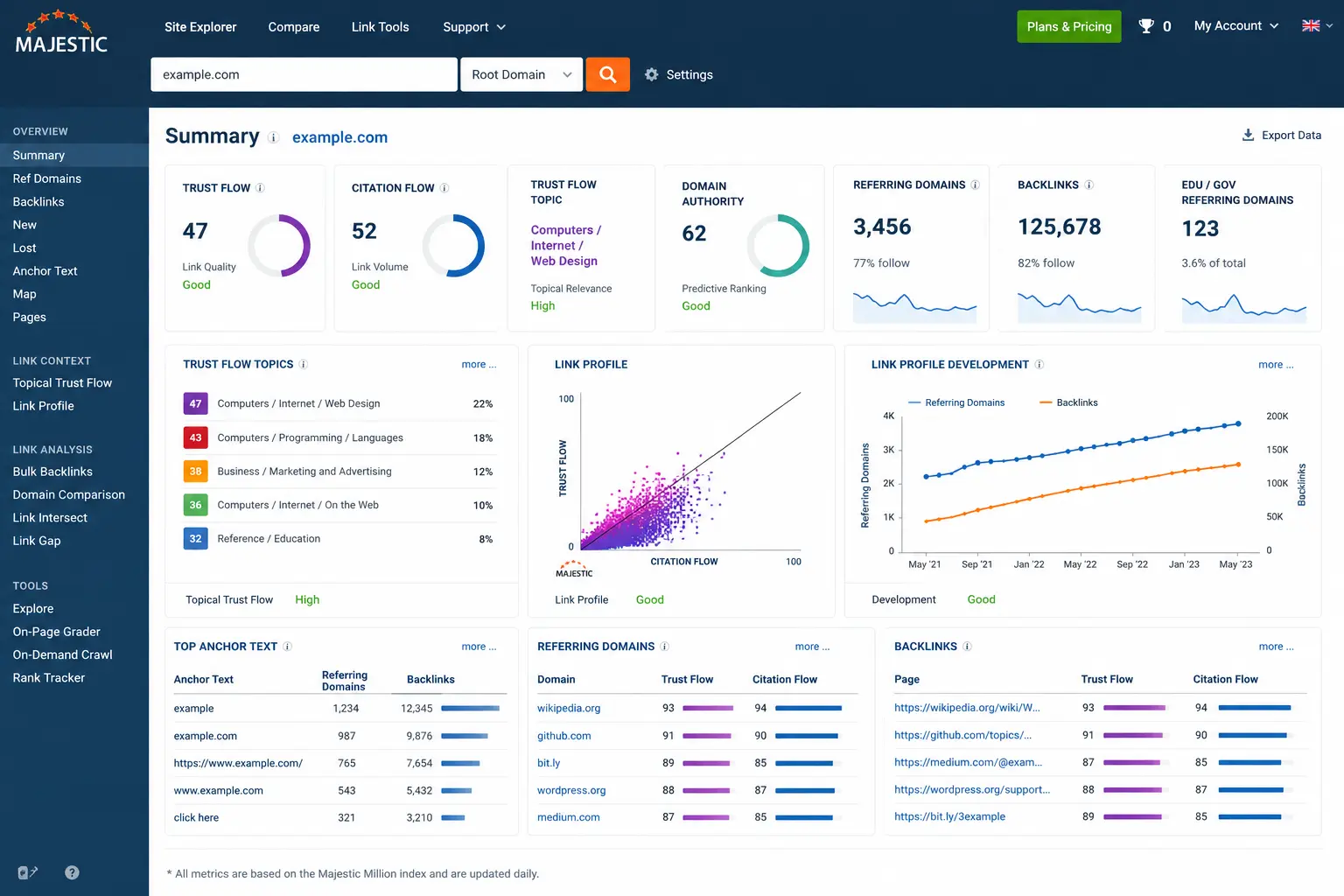Click more link in Link Profile Development
The image size is (1344, 896).
point(1276,365)
